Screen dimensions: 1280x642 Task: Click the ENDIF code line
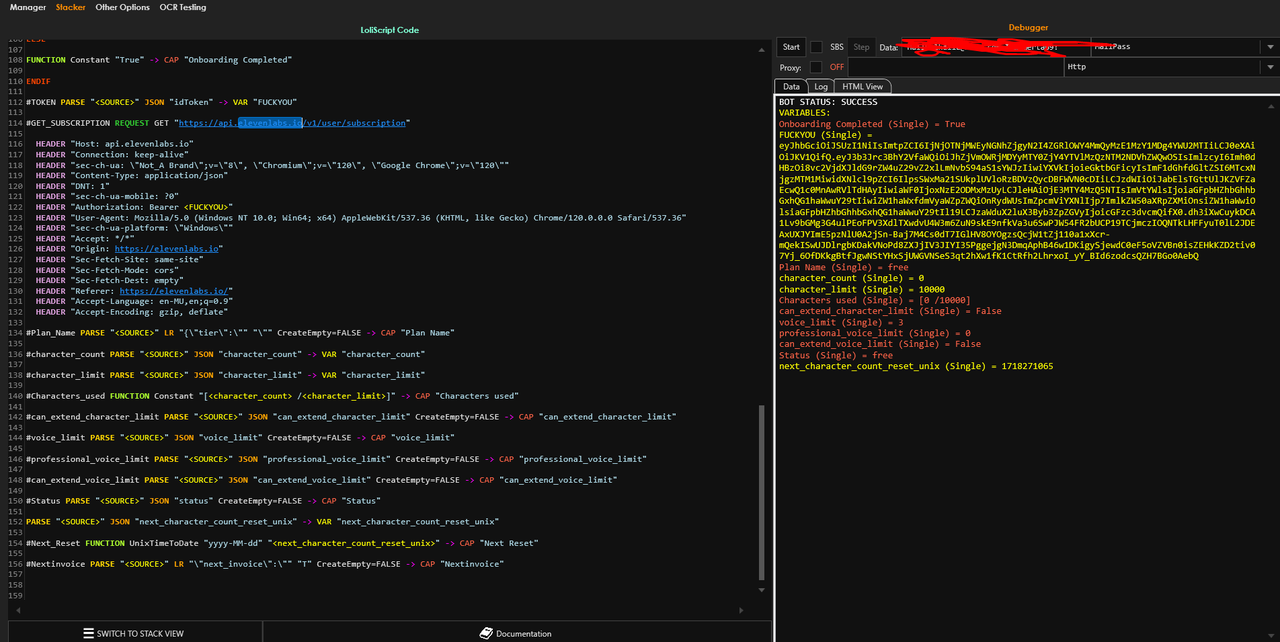[x=38, y=81]
